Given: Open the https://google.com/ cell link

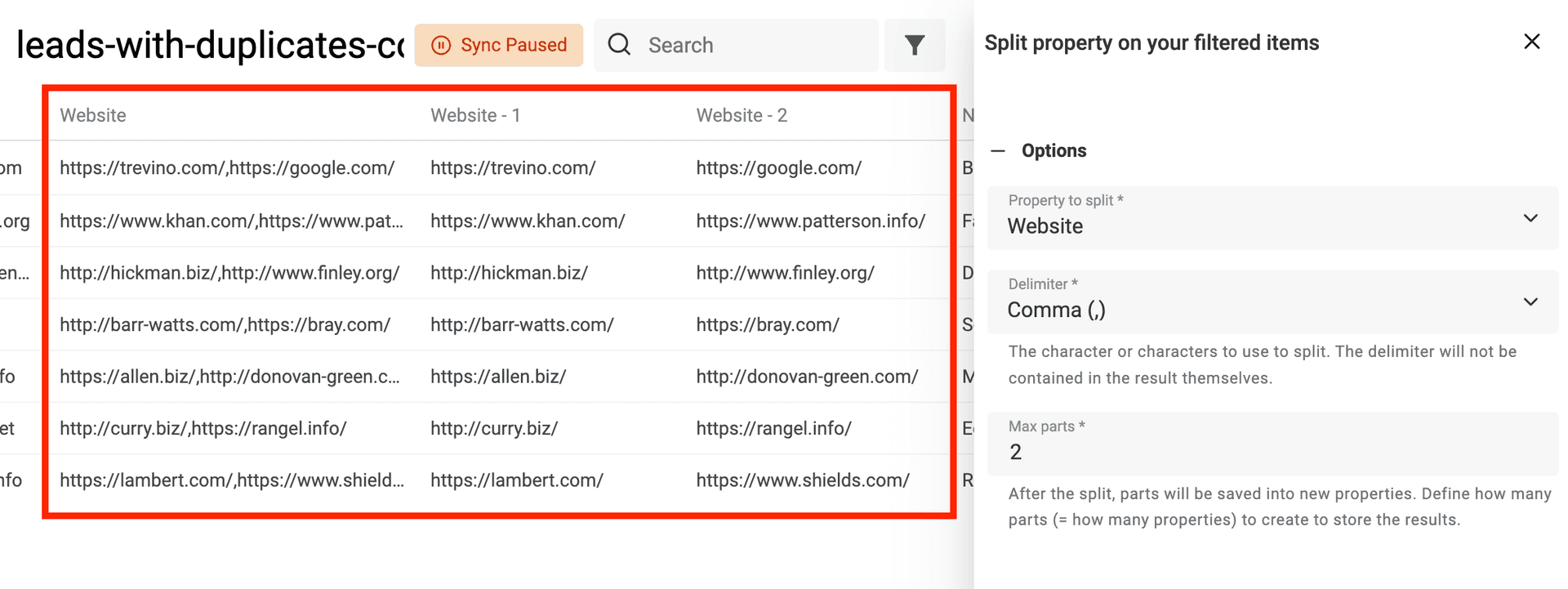Looking at the screenshot, I should pyautogui.click(x=778, y=168).
